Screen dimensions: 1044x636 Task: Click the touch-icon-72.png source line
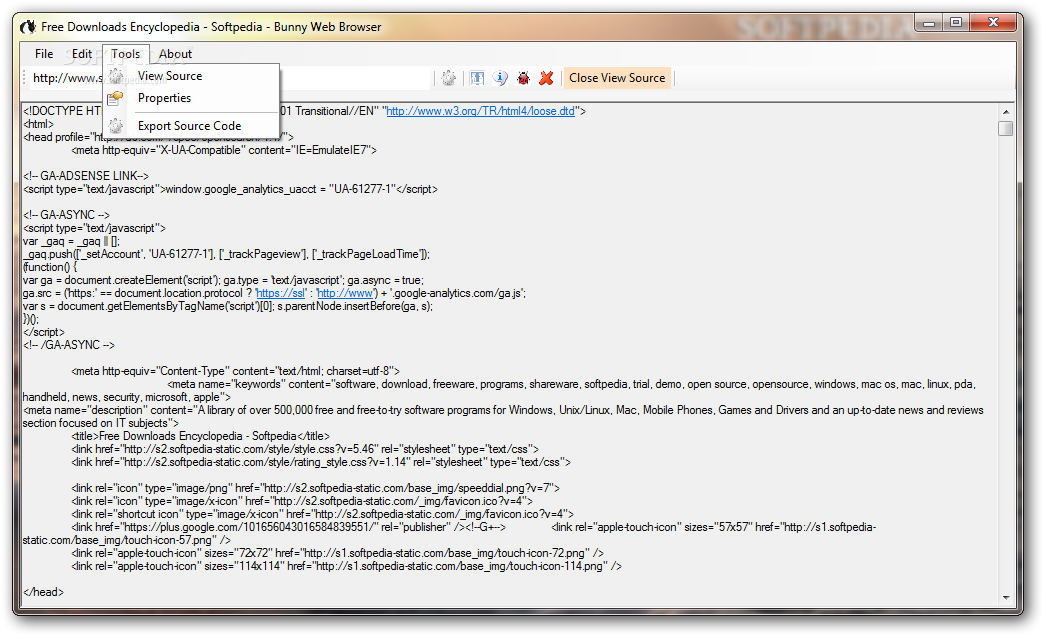(338, 553)
